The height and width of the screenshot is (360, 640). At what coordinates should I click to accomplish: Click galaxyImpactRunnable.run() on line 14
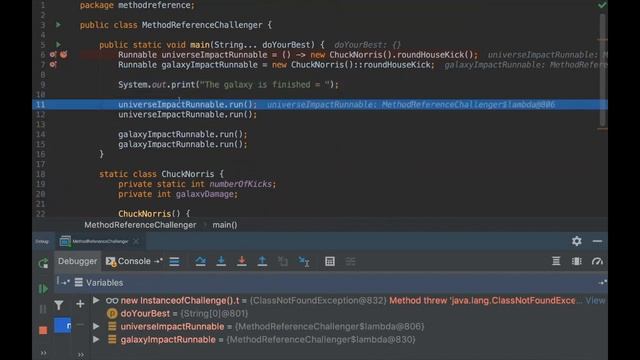[182, 134]
